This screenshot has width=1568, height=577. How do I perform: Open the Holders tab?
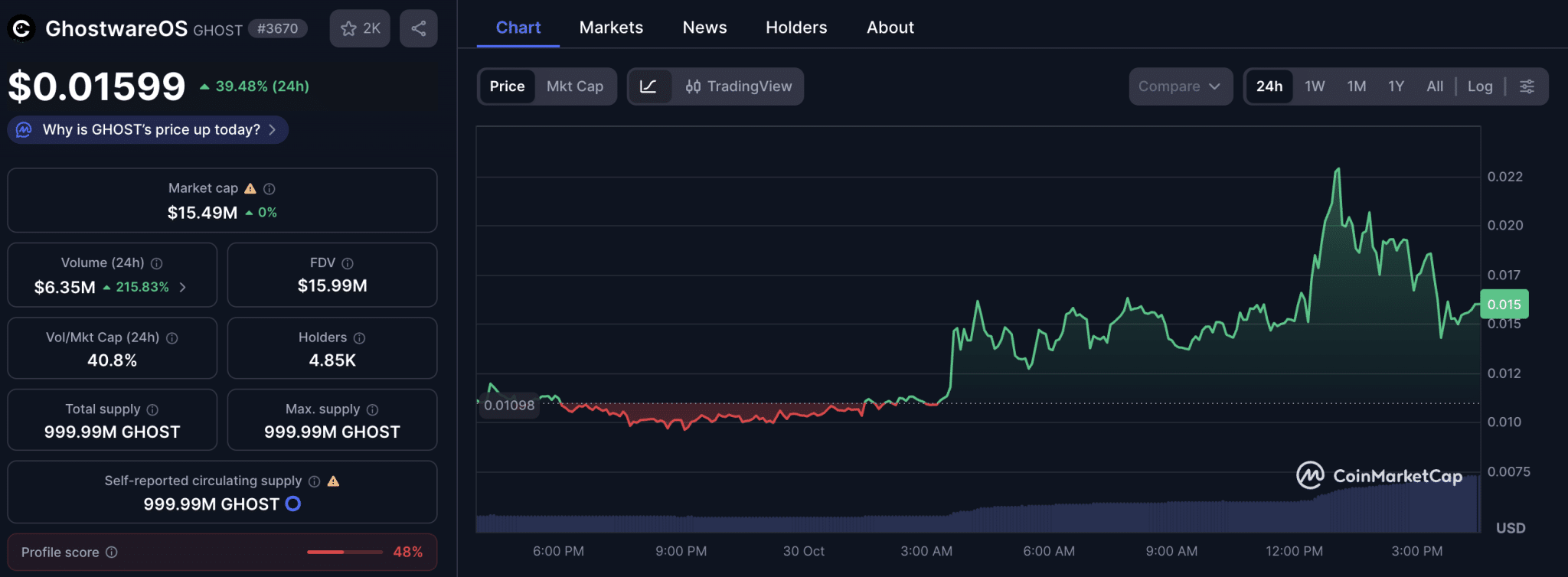click(796, 28)
